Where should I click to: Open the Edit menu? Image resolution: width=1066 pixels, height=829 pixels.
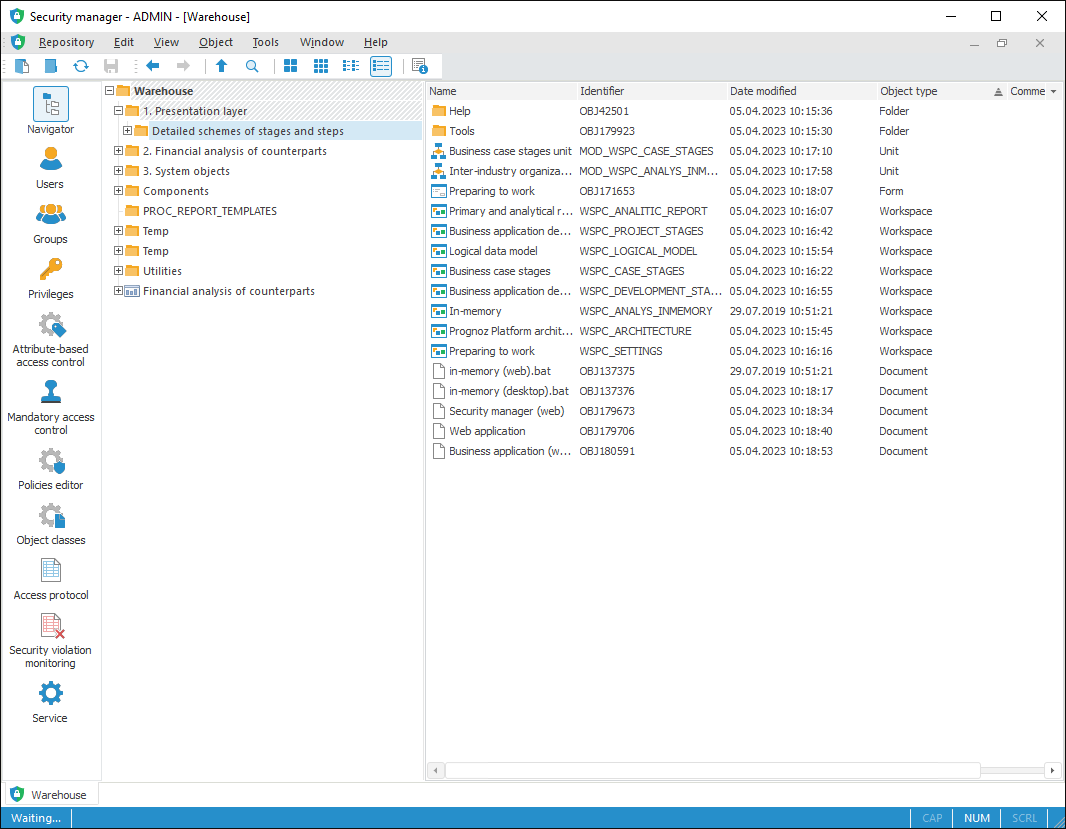(124, 42)
